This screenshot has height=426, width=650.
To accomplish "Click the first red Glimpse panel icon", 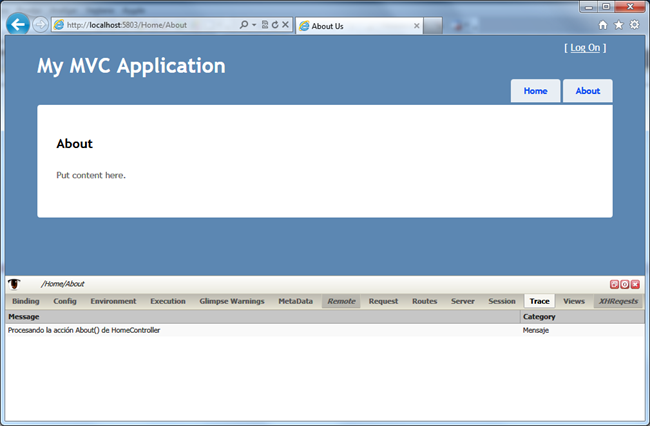I will (x=614, y=284).
